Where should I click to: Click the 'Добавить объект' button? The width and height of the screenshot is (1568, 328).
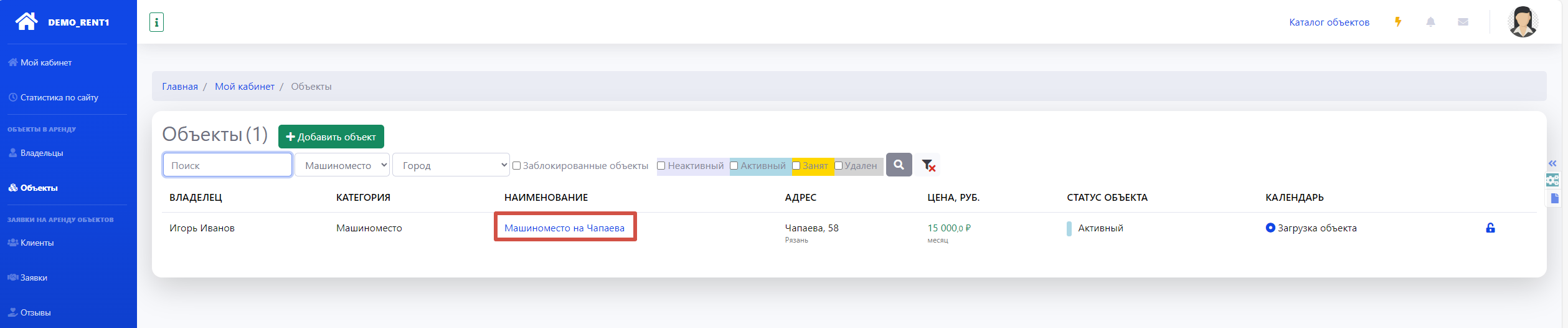click(331, 137)
